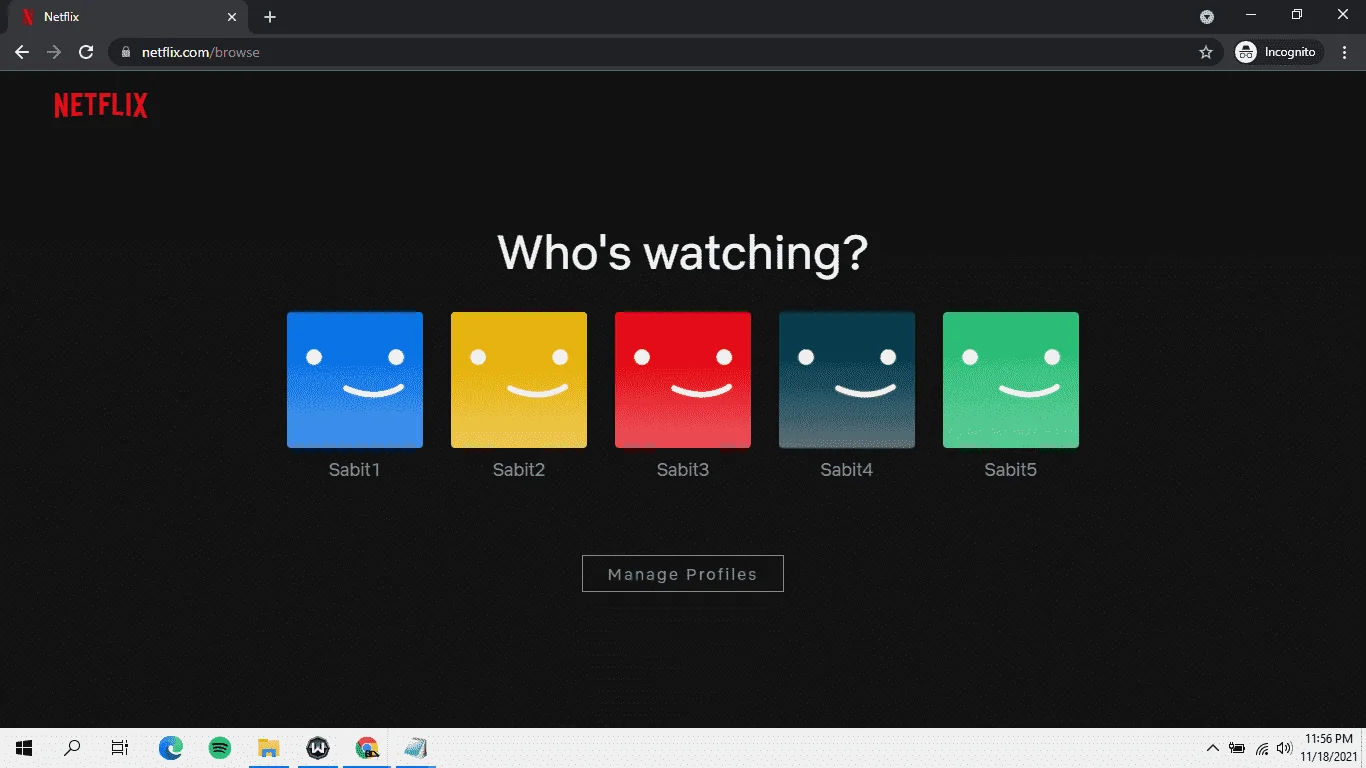
Task: Pick the red Sabit3 profile avatar
Action: pyautogui.click(x=683, y=380)
